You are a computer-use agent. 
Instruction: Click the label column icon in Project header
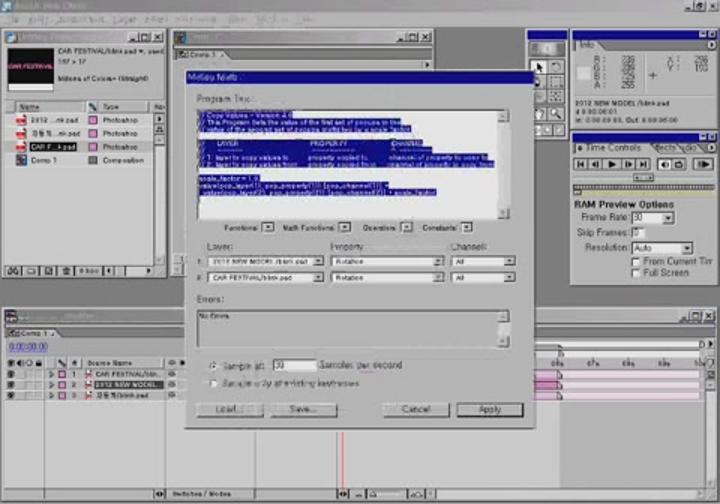pos(92,106)
